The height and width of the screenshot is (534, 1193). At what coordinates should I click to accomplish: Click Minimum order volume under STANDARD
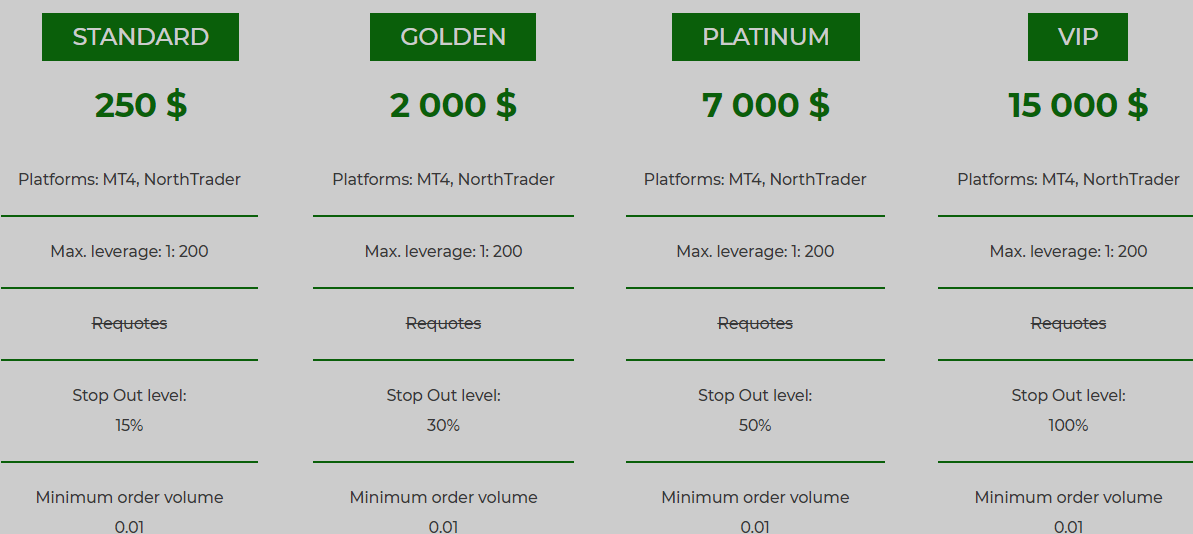(x=129, y=498)
